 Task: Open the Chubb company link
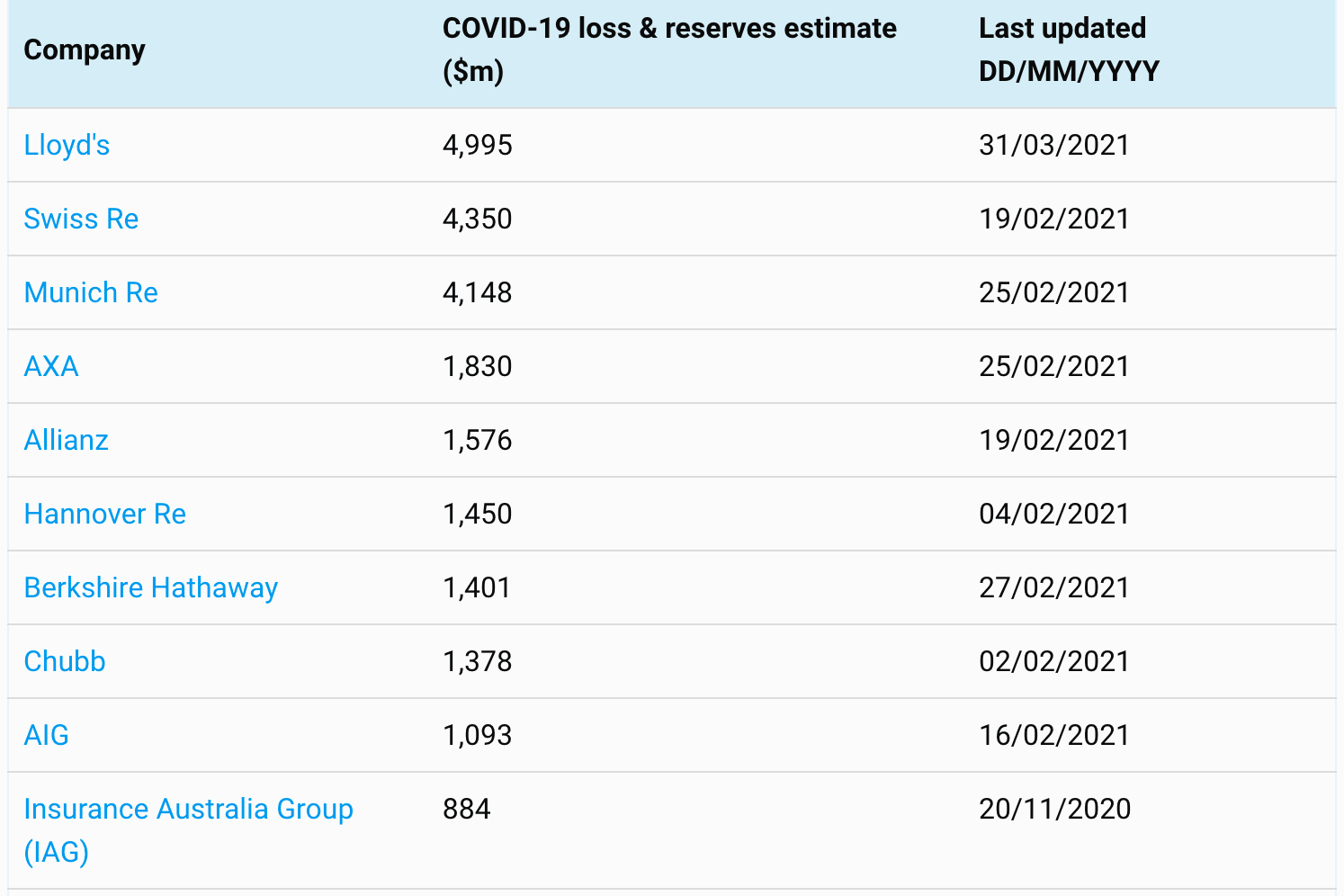point(65,661)
